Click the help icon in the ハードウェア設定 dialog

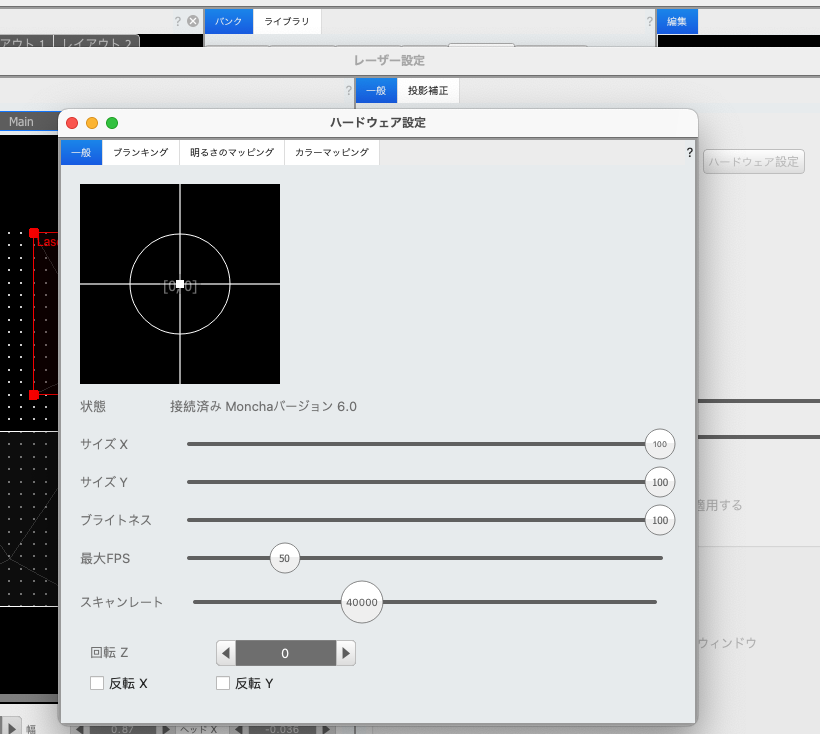[x=689, y=153]
